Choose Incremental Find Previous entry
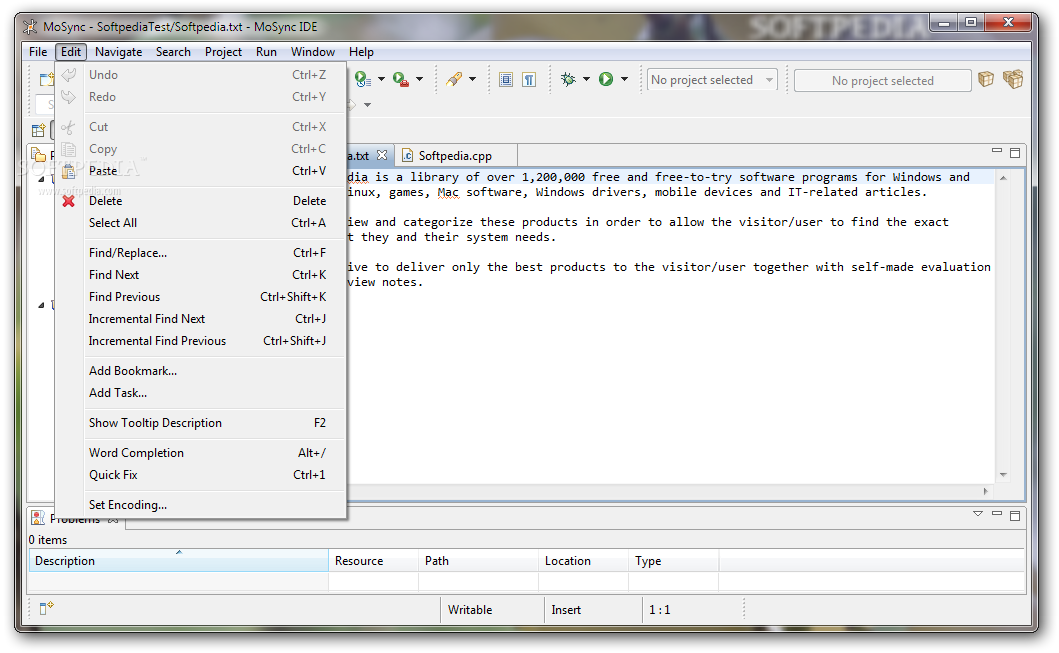Image resolution: width=1059 pixels, height=653 pixels. (x=201, y=341)
